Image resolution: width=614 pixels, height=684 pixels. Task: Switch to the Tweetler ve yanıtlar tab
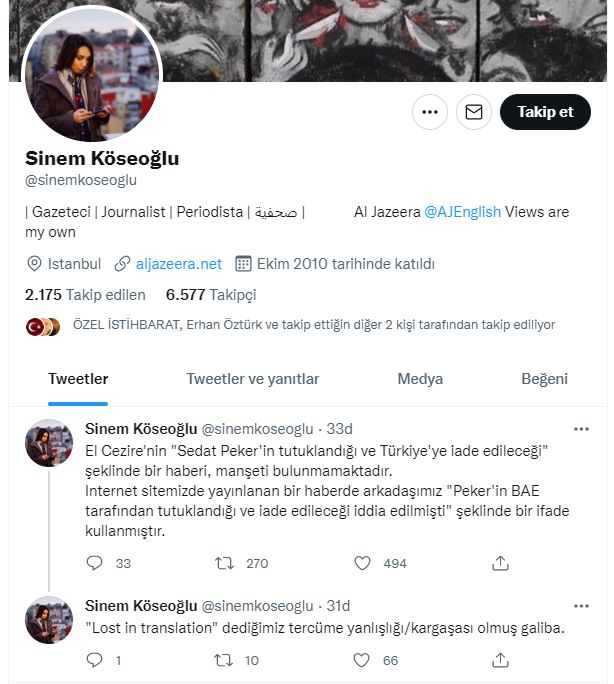253,379
